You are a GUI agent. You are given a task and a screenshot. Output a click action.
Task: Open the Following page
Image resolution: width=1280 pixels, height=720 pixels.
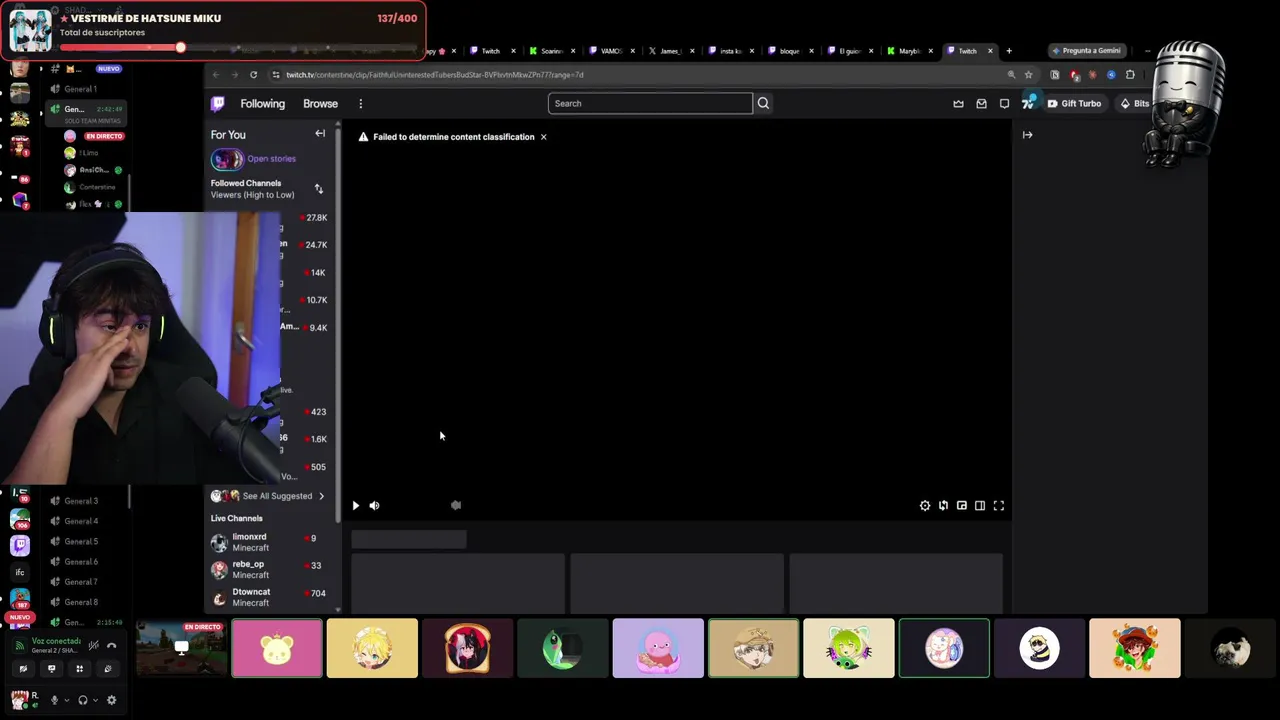click(x=262, y=104)
